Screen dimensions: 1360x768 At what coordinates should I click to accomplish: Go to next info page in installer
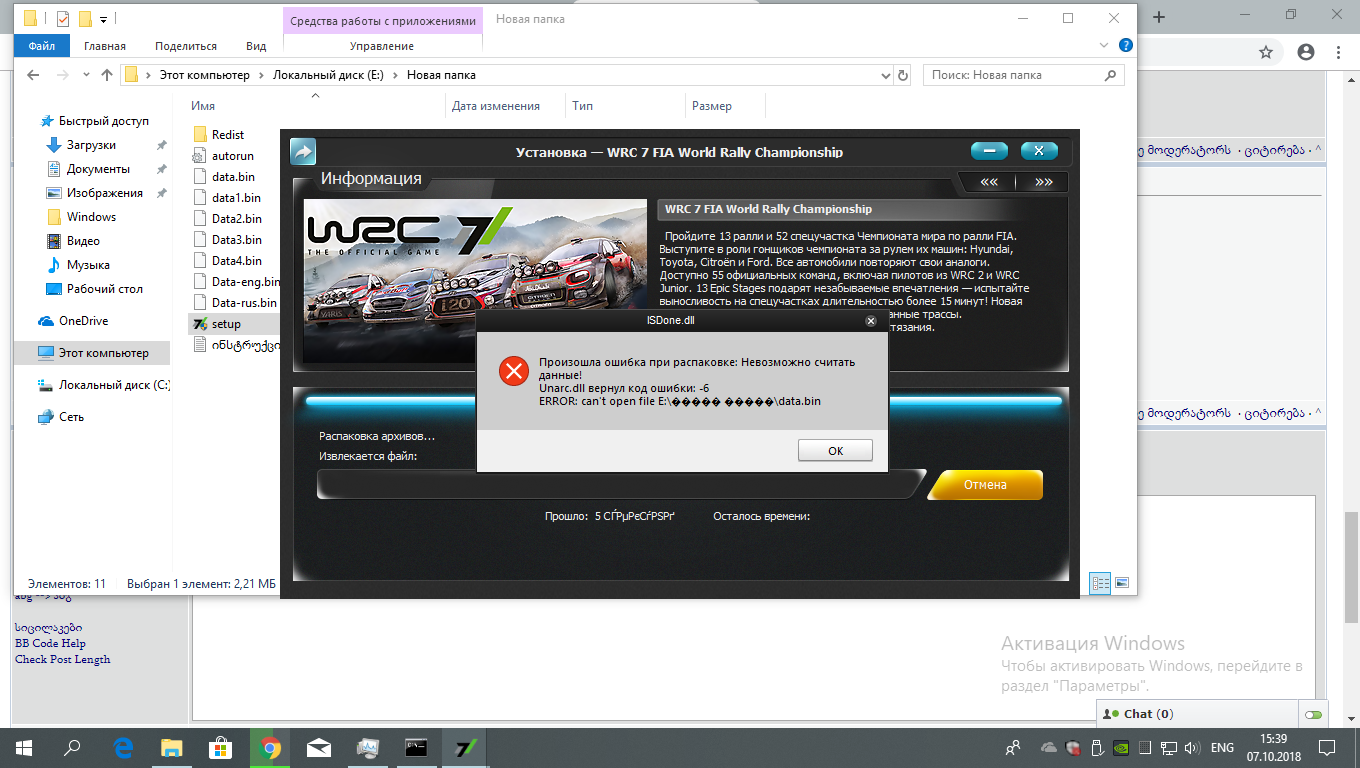coord(1043,182)
